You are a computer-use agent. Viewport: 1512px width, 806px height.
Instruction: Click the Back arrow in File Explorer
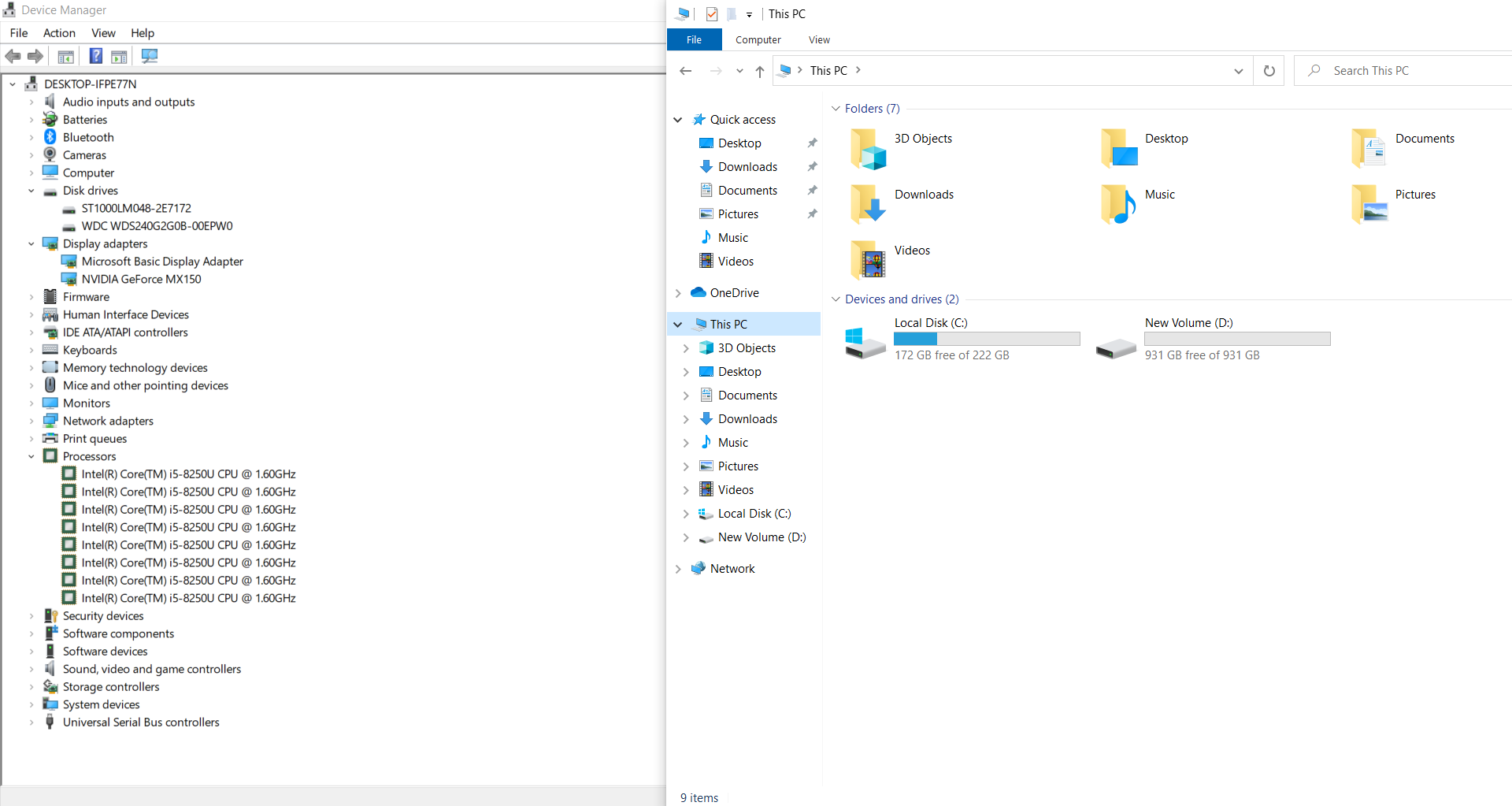click(x=685, y=71)
